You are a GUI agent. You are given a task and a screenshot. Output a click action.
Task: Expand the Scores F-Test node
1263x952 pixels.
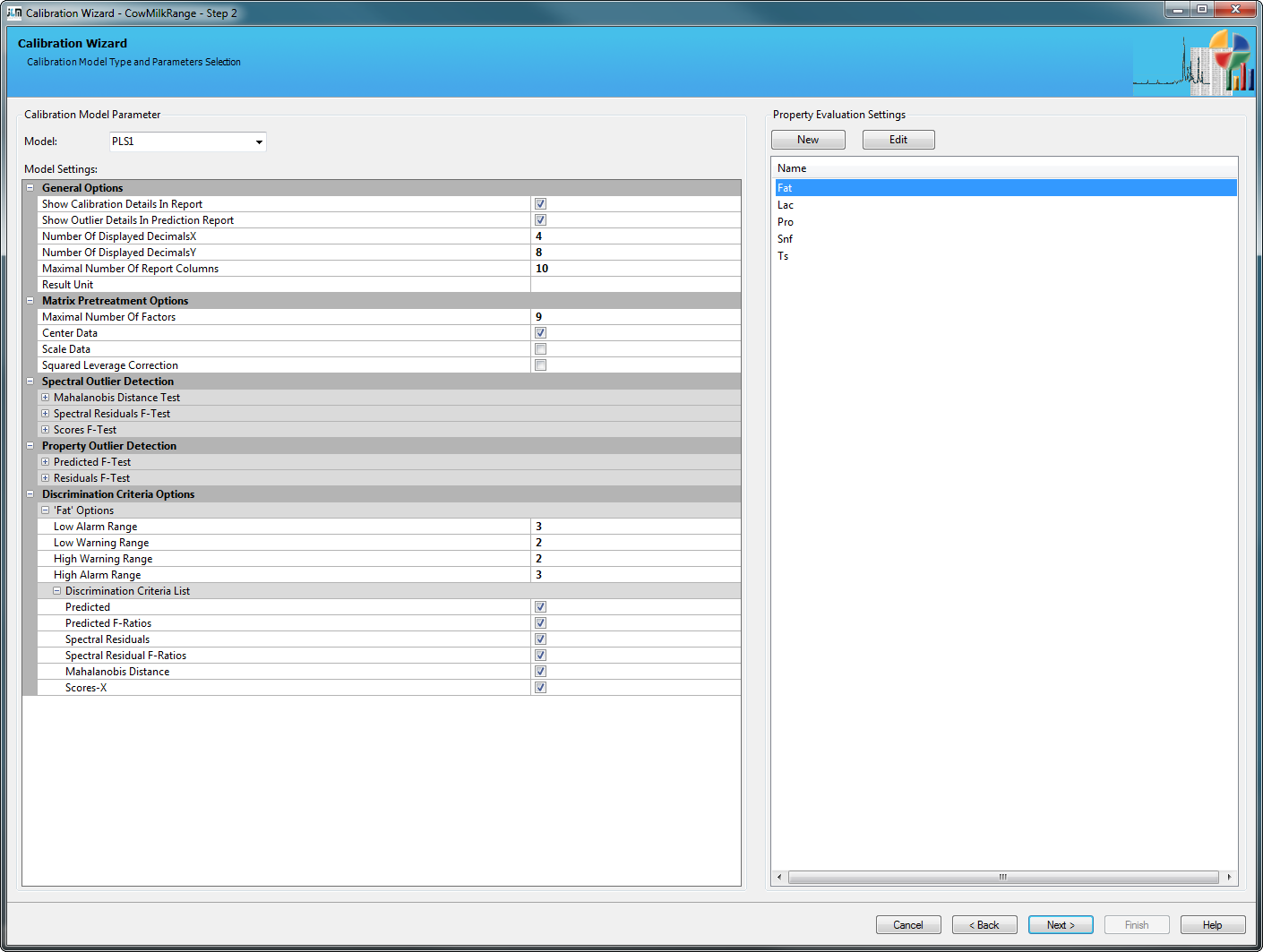point(45,430)
